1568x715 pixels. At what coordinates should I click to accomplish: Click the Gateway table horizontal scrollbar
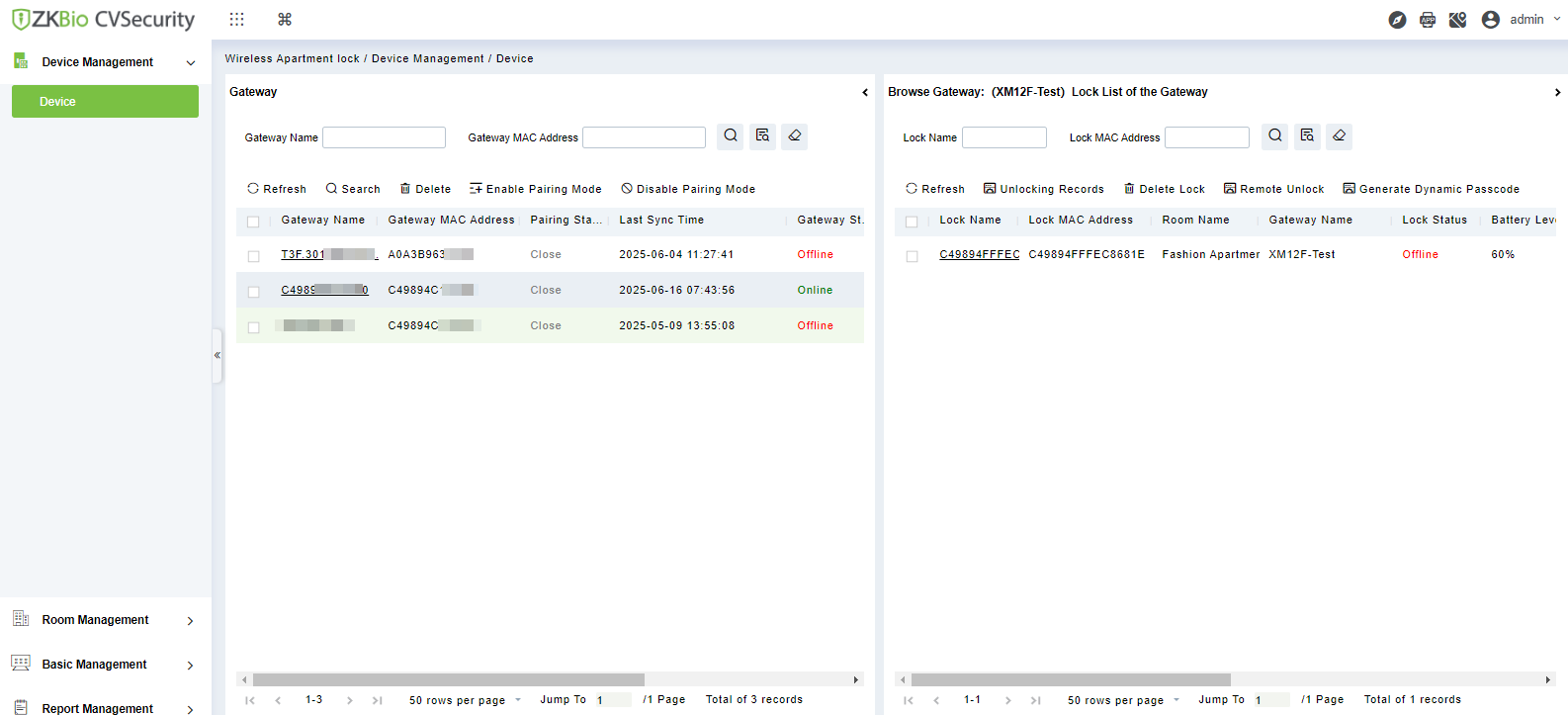click(x=449, y=679)
